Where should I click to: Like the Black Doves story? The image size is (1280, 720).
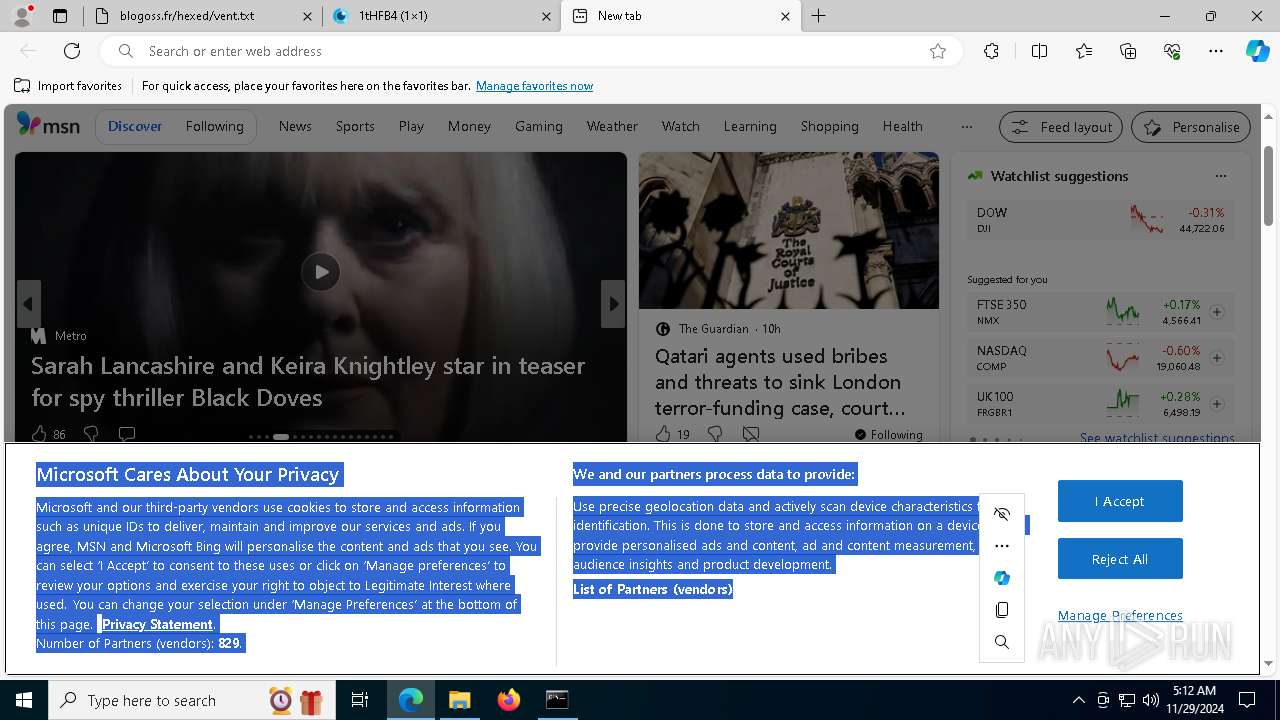[39, 434]
